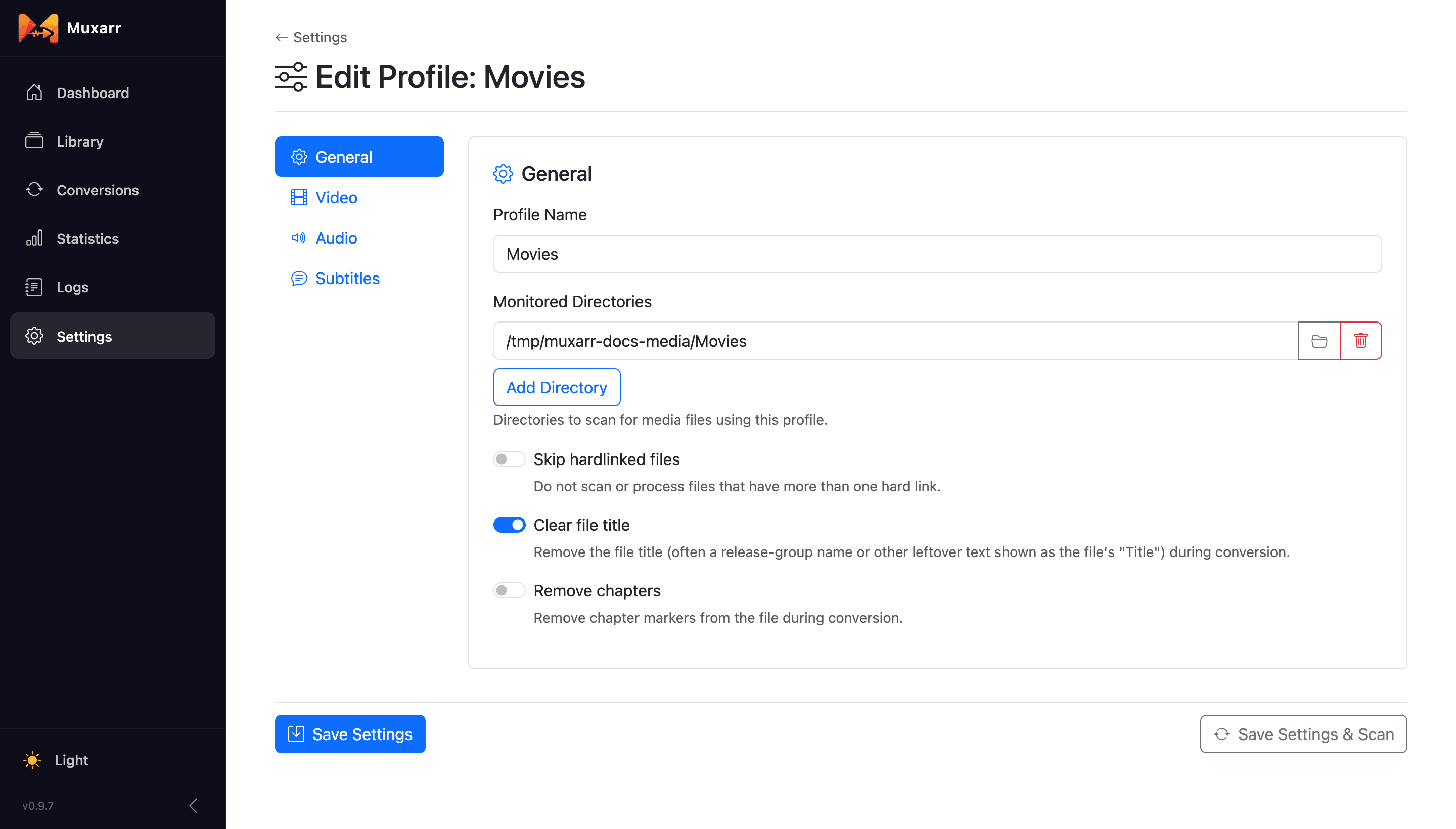
Task: Click the Muxarr logo icon
Action: tap(38, 28)
